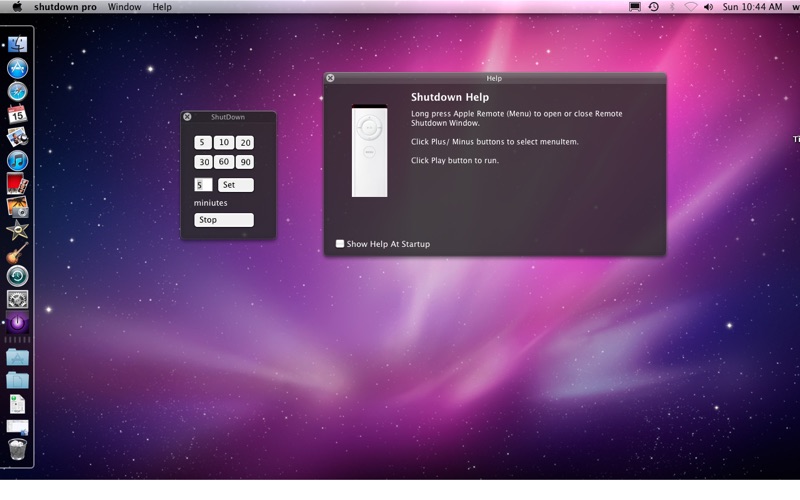Image resolution: width=800 pixels, height=500 pixels.
Task: Open the Trash in the dock
Action: coord(17,450)
